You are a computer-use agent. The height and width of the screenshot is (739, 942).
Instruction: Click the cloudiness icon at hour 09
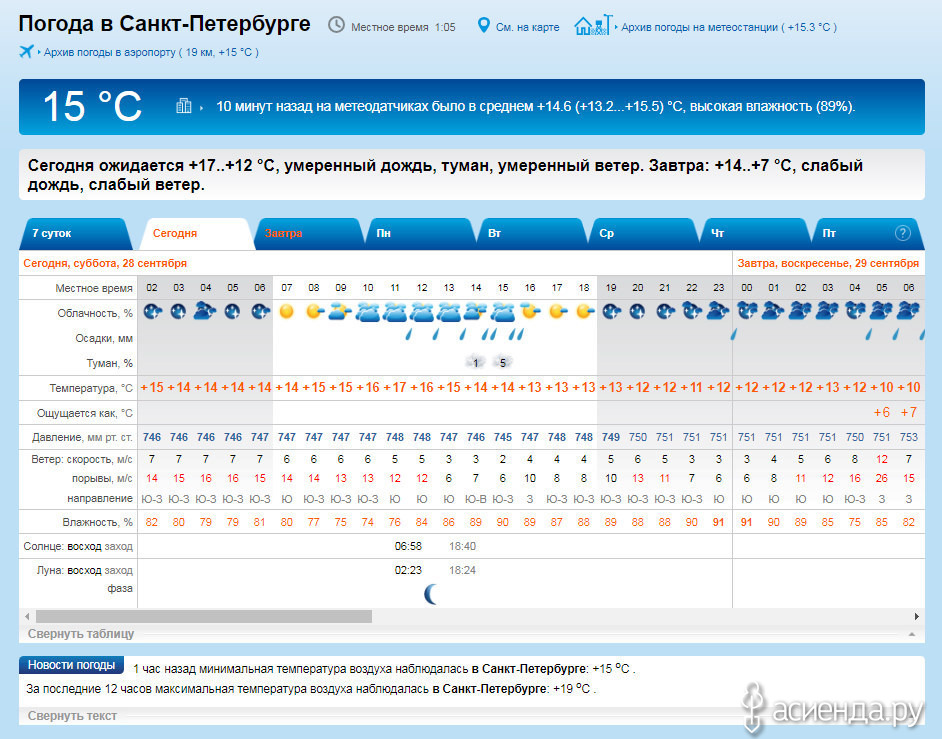(x=341, y=311)
